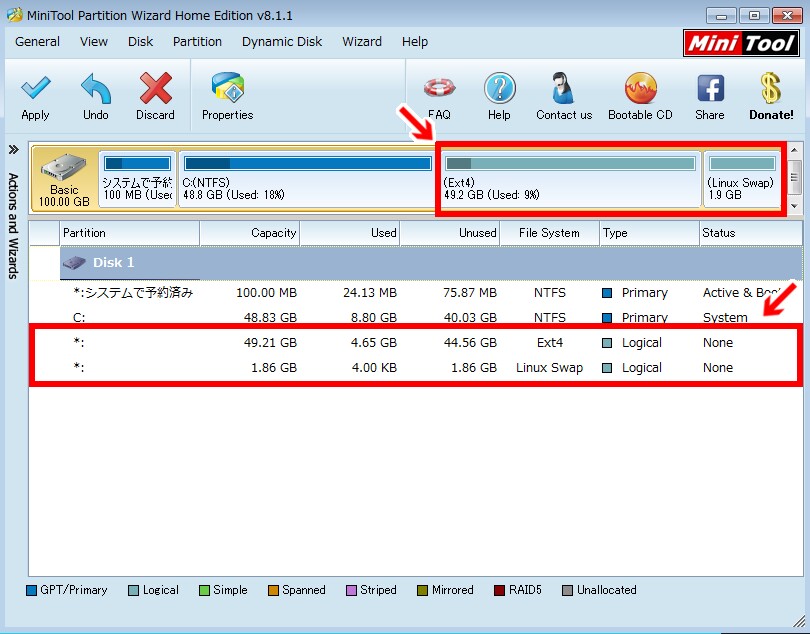Sort by the Unused column header
810x634 pixels.
[x=450, y=233]
